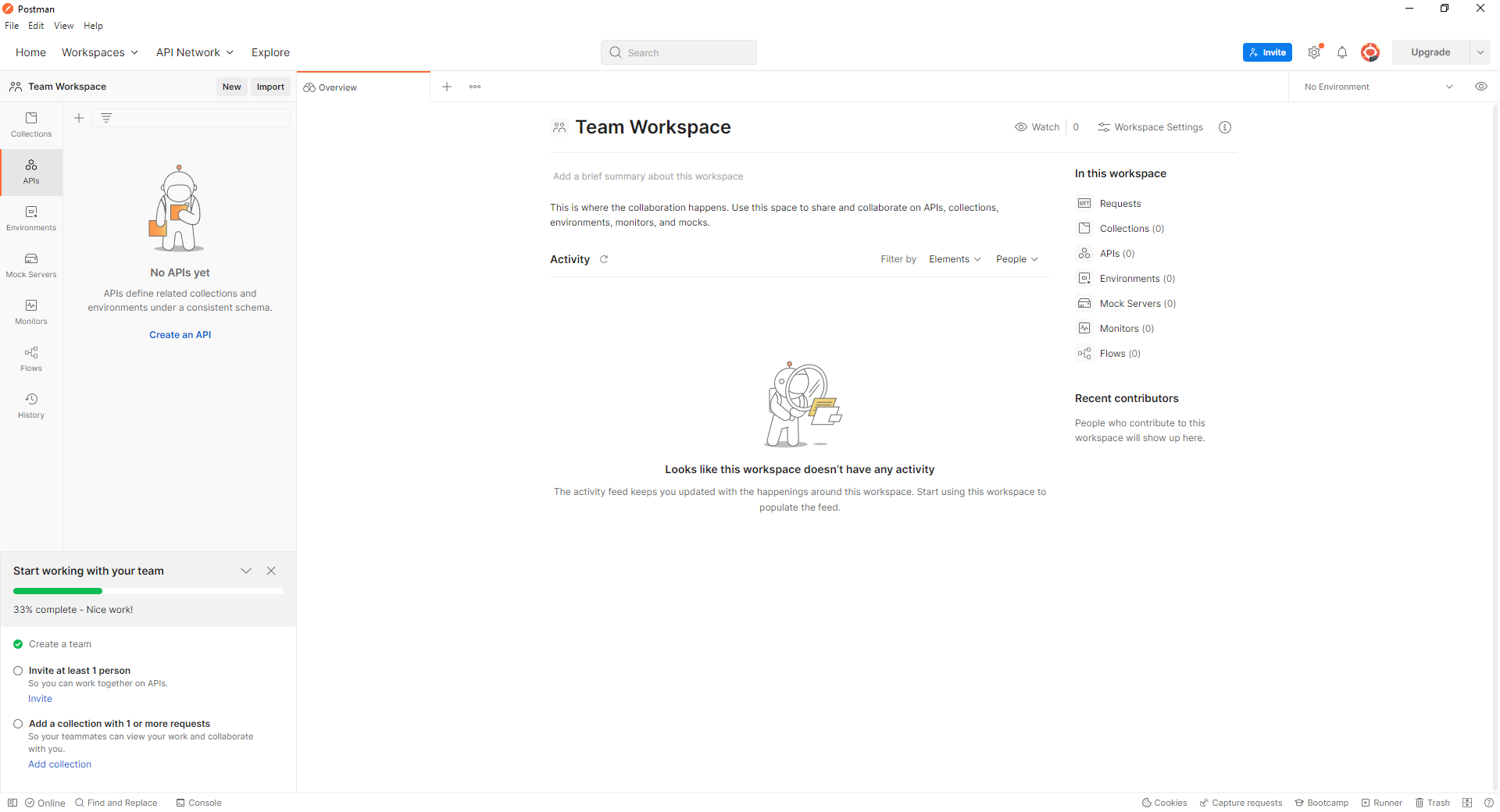The height and width of the screenshot is (812, 1500).
Task: Open the Edit menu
Action: 36,26
